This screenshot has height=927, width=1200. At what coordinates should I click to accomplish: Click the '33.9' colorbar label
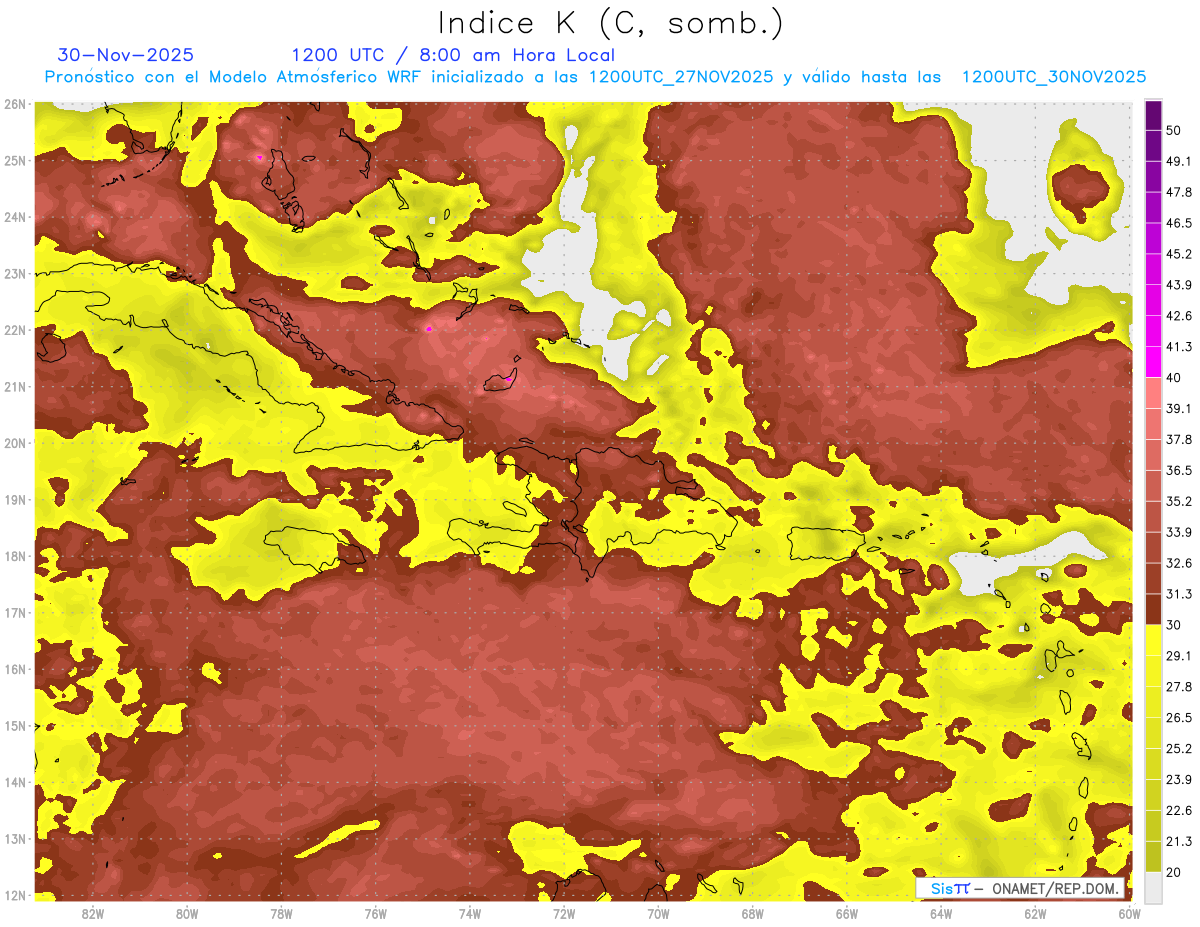coord(1177,532)
